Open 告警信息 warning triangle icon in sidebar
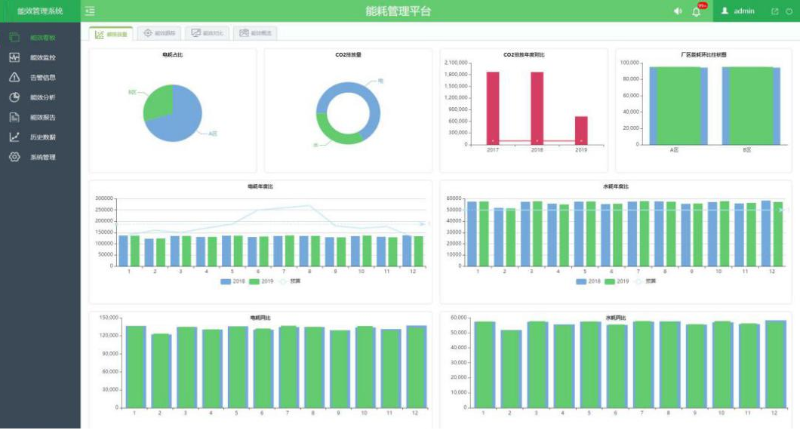The width and height of the screenshot is (800, 430). (x=14, y=77)
